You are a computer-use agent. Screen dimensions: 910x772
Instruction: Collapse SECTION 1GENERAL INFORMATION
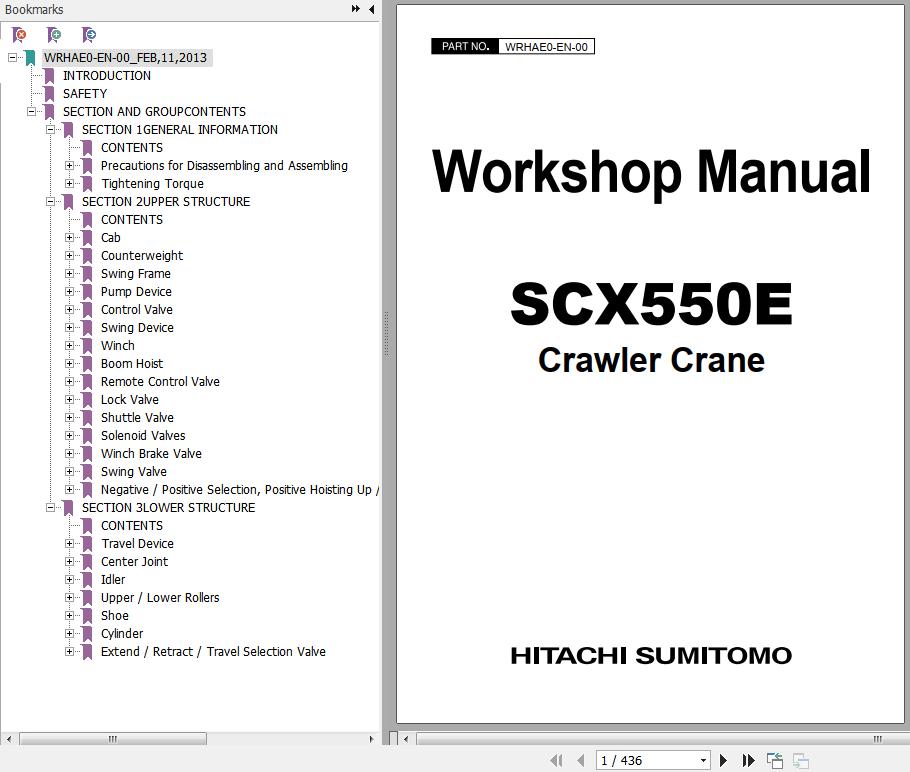[50, 129]
